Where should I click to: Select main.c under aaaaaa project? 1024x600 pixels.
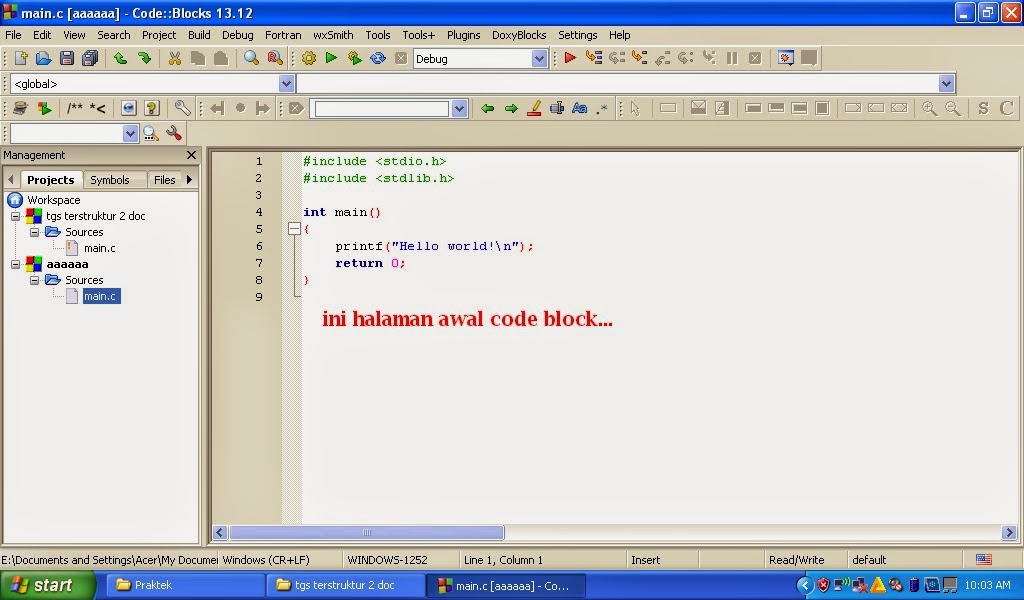click(x=100, y=296)
